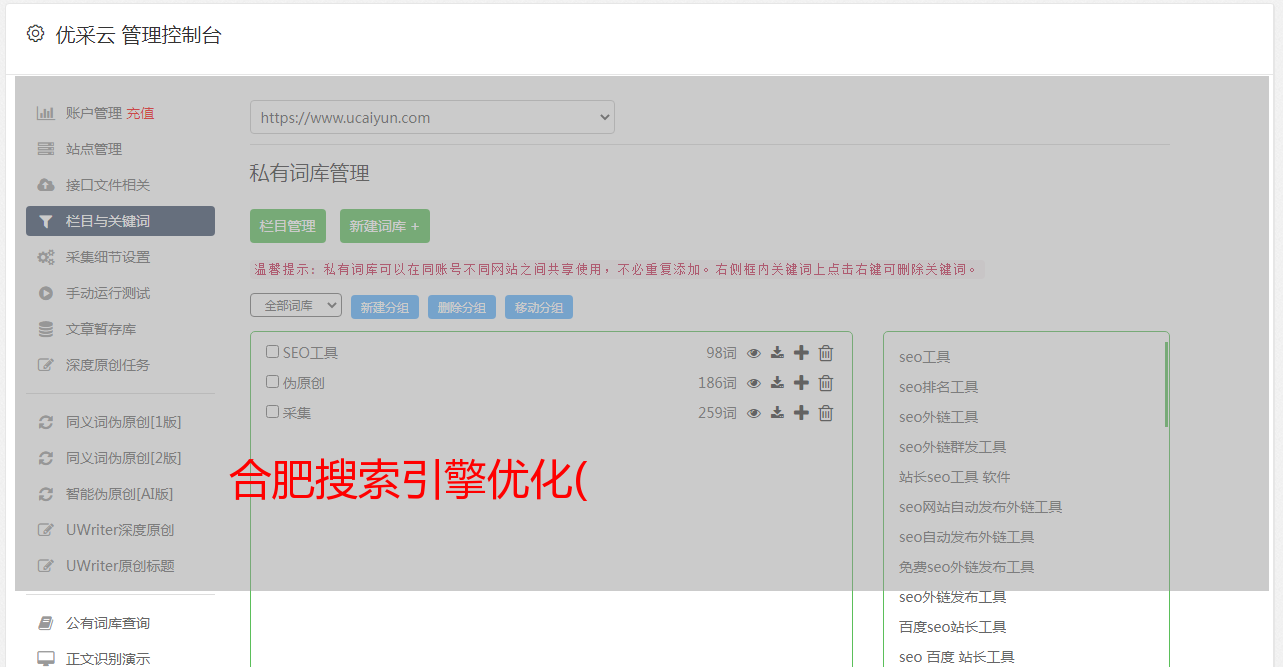
Task: Select keyword 百度seo站长工具
Action: coord(952,627)
